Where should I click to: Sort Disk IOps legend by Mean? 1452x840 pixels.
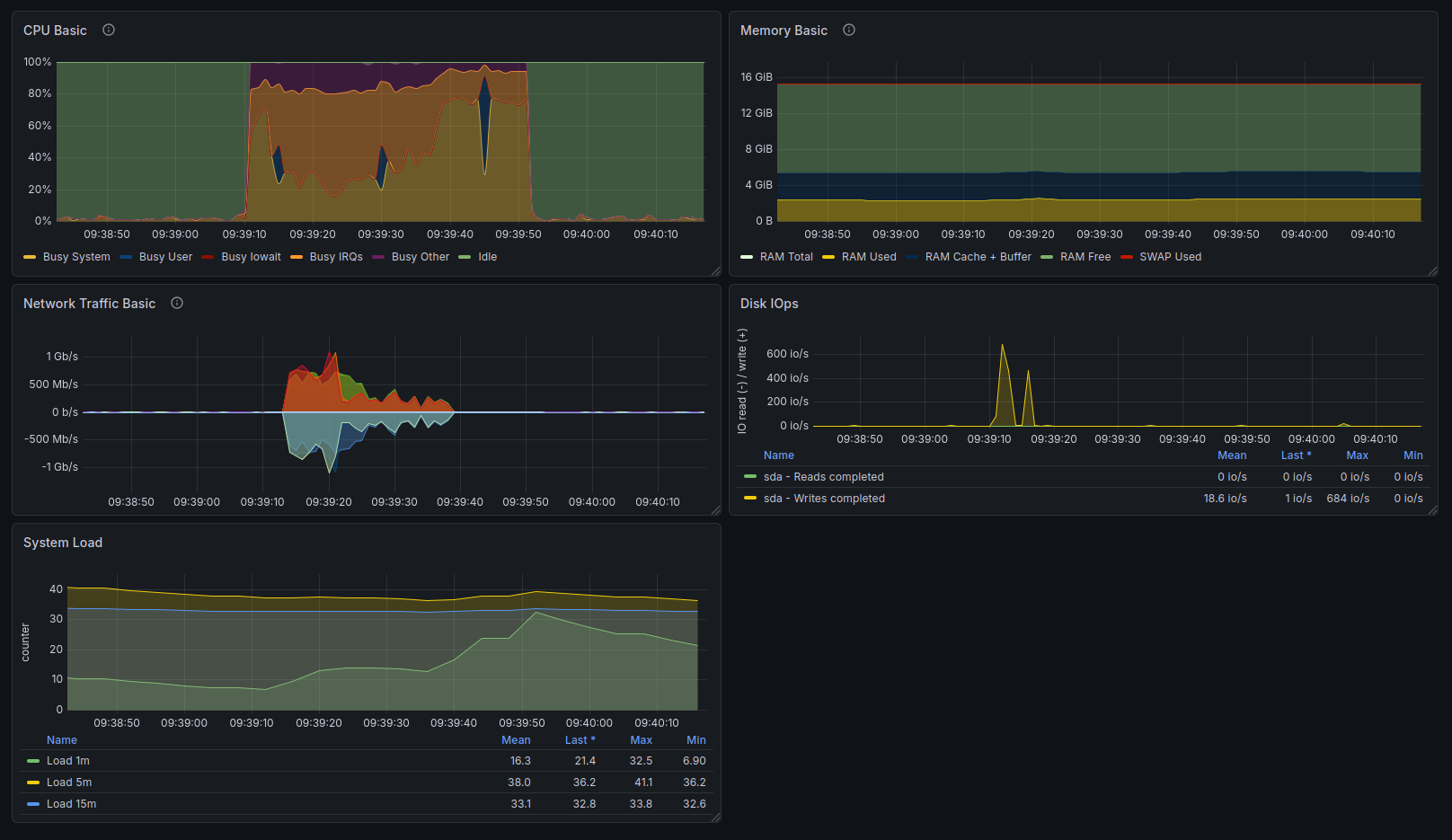[x=1232, y=455]
